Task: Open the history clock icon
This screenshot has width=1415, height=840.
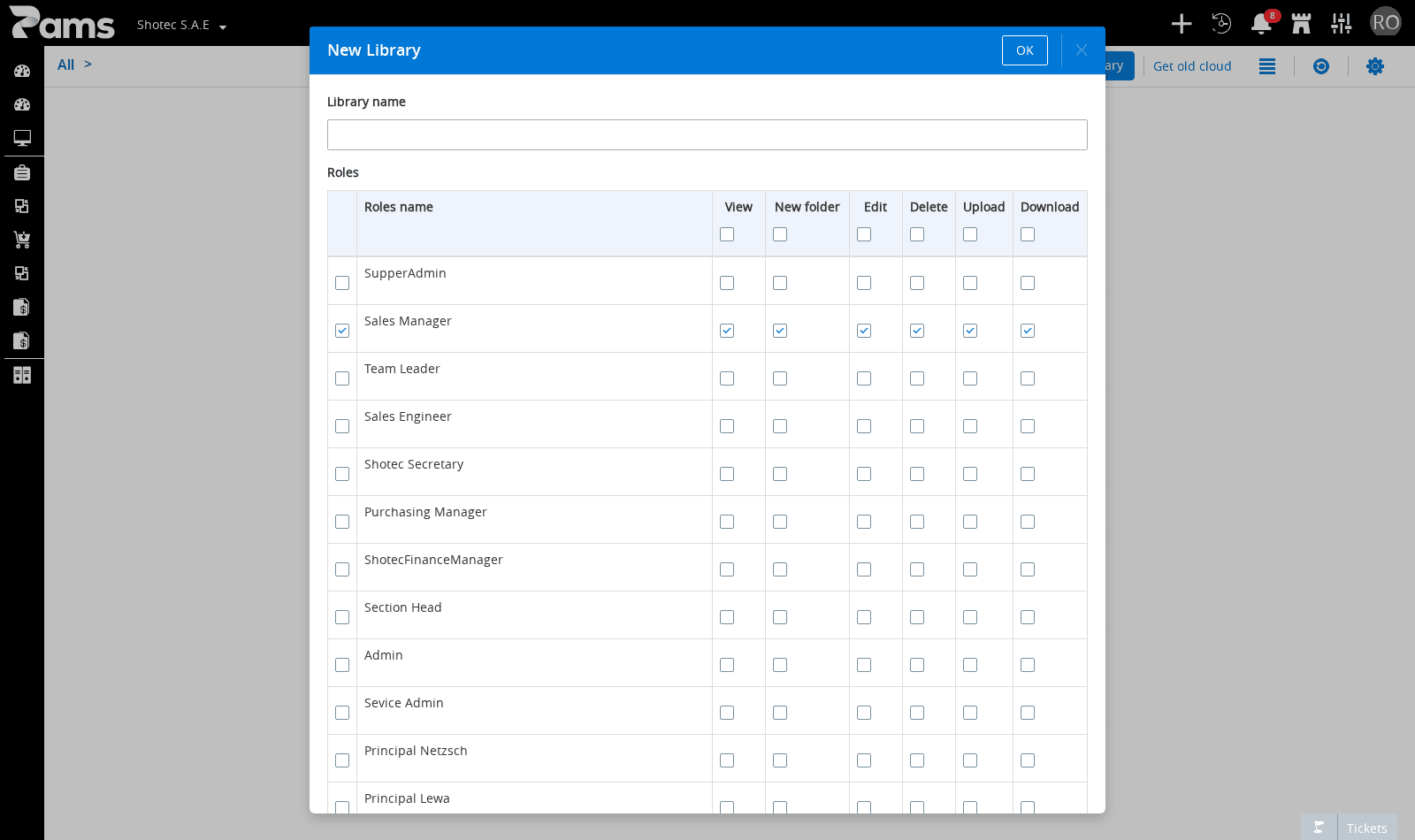Action: [x=1221, y=24]
